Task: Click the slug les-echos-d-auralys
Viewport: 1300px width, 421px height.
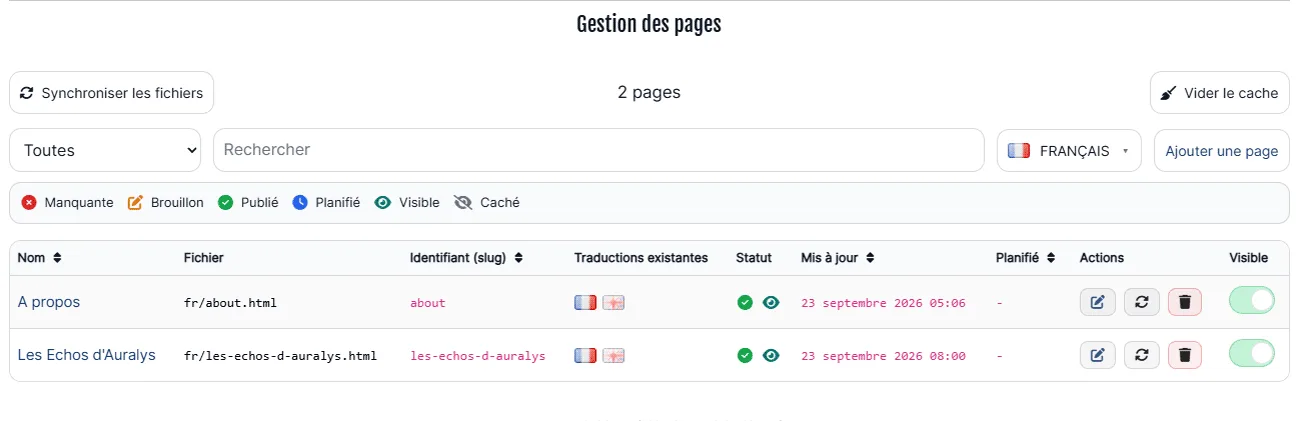Action: 478,356
